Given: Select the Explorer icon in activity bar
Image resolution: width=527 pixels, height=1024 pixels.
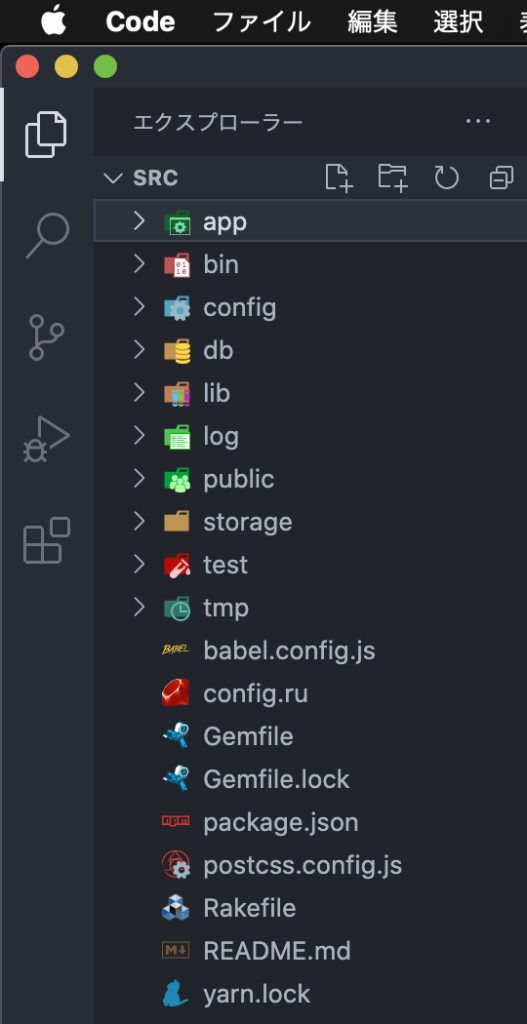Looking at the screenshot, I should (x=46, y=135).
